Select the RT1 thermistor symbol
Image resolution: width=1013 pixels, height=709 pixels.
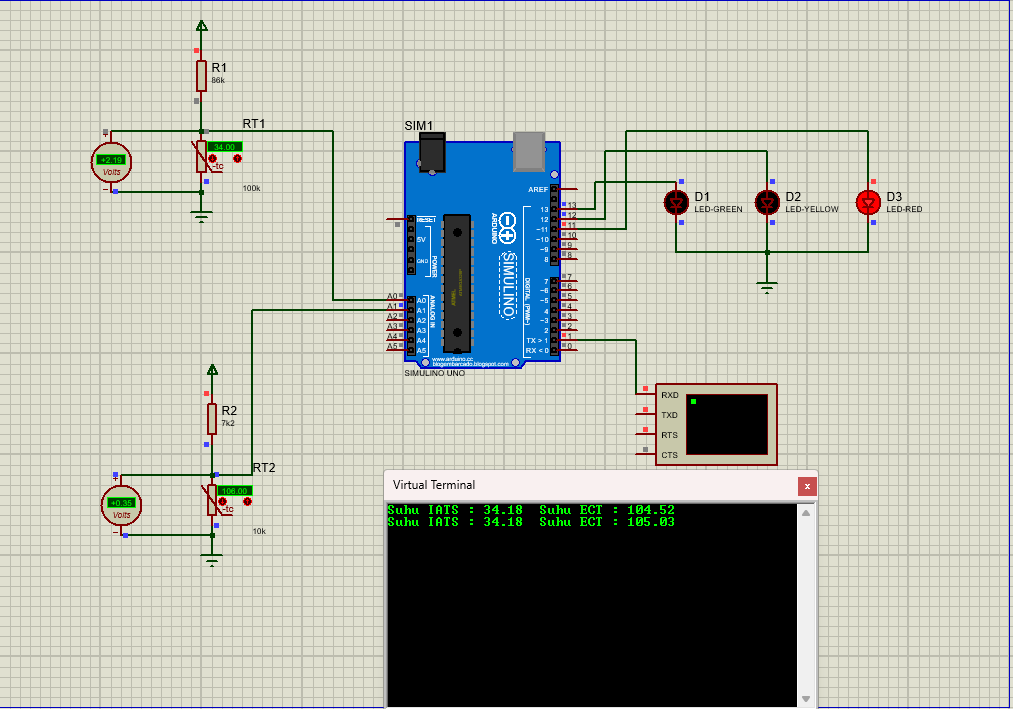click(202, 157)
